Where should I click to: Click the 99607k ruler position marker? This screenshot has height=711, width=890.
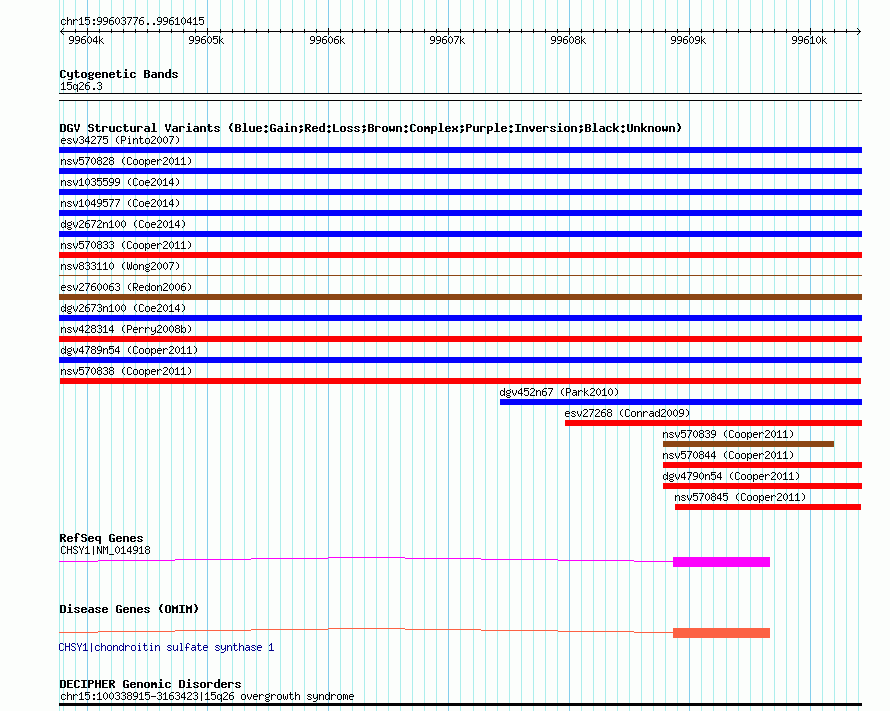coord(447,40)
